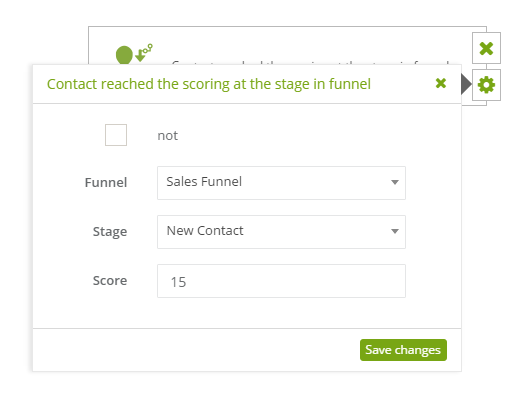Select the background condition node card
Screen dimensions: 518x401
pos(287,45)
